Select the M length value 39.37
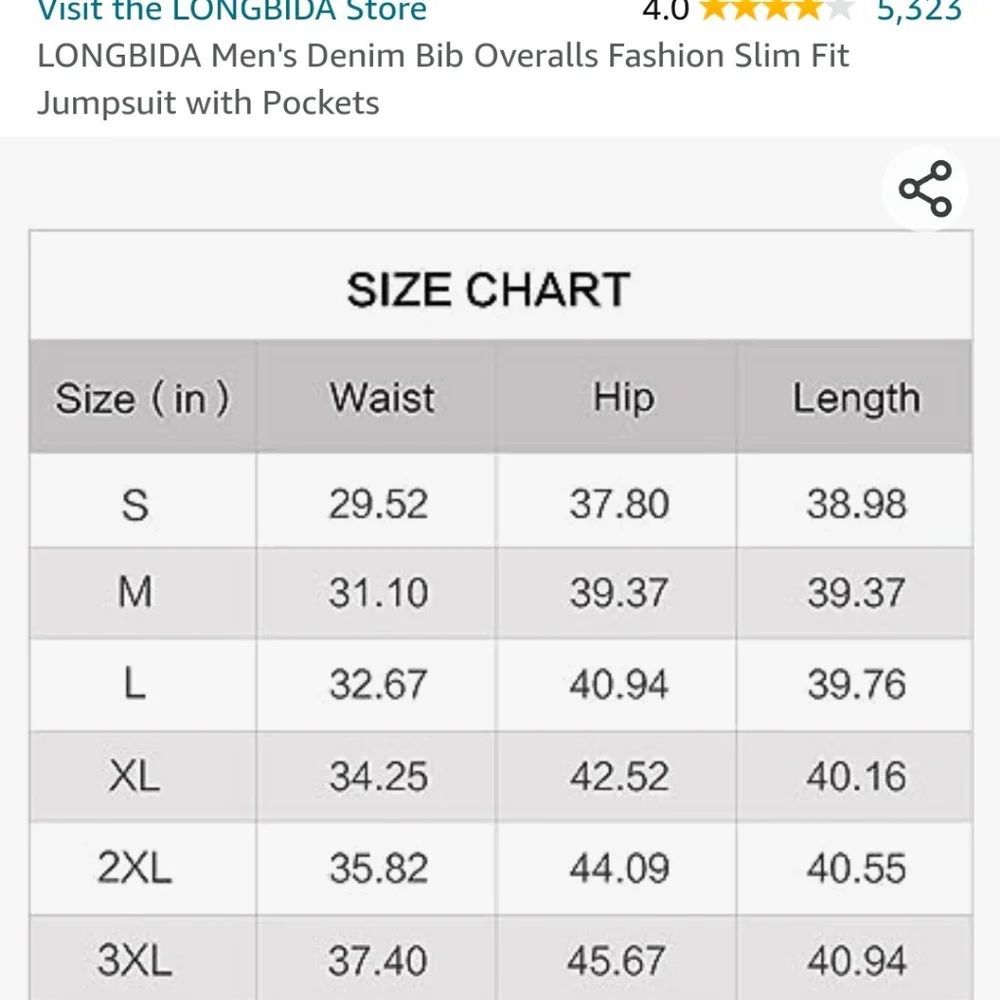This screenshot has height=1000, width=1000. [856, 594]
